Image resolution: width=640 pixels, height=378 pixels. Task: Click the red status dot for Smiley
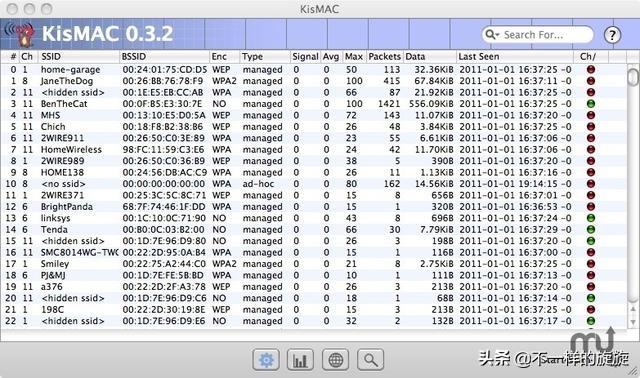coord(591,264)
